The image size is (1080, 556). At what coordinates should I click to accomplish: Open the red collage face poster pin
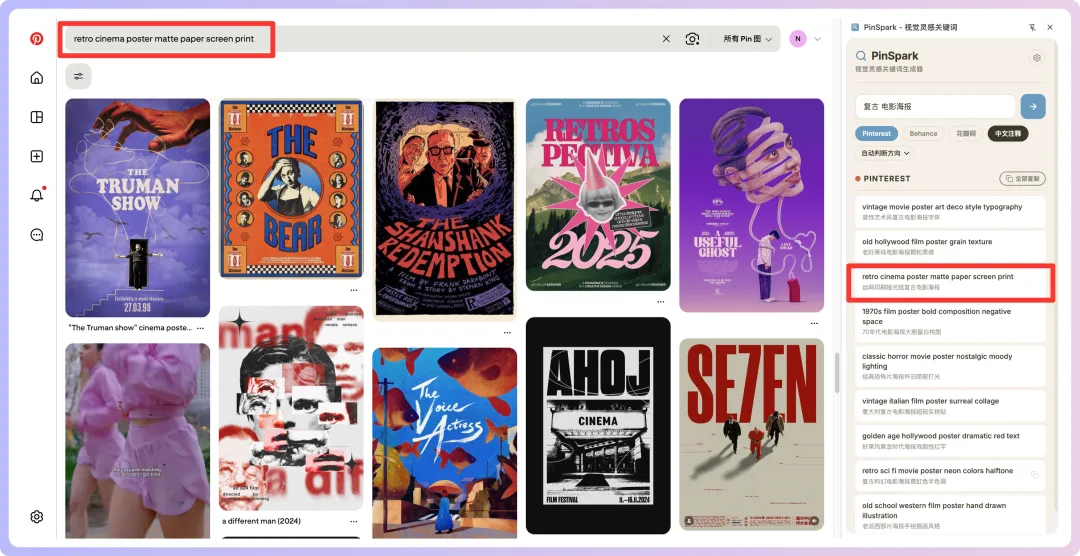pyautogui.click(x=291, y=408)
